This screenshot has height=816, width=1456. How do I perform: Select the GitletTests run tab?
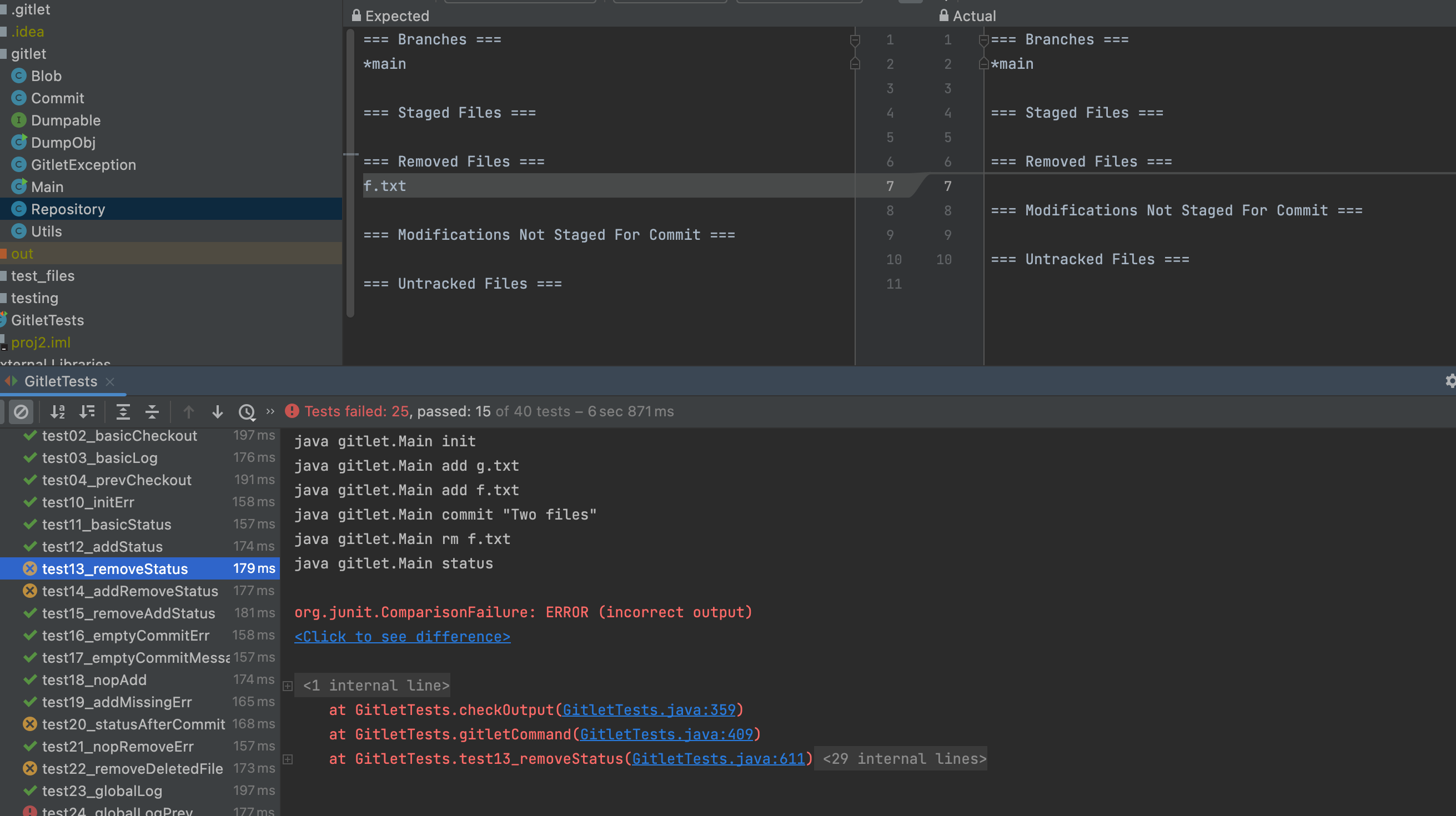pyautogui.click(x=61, y=381)
